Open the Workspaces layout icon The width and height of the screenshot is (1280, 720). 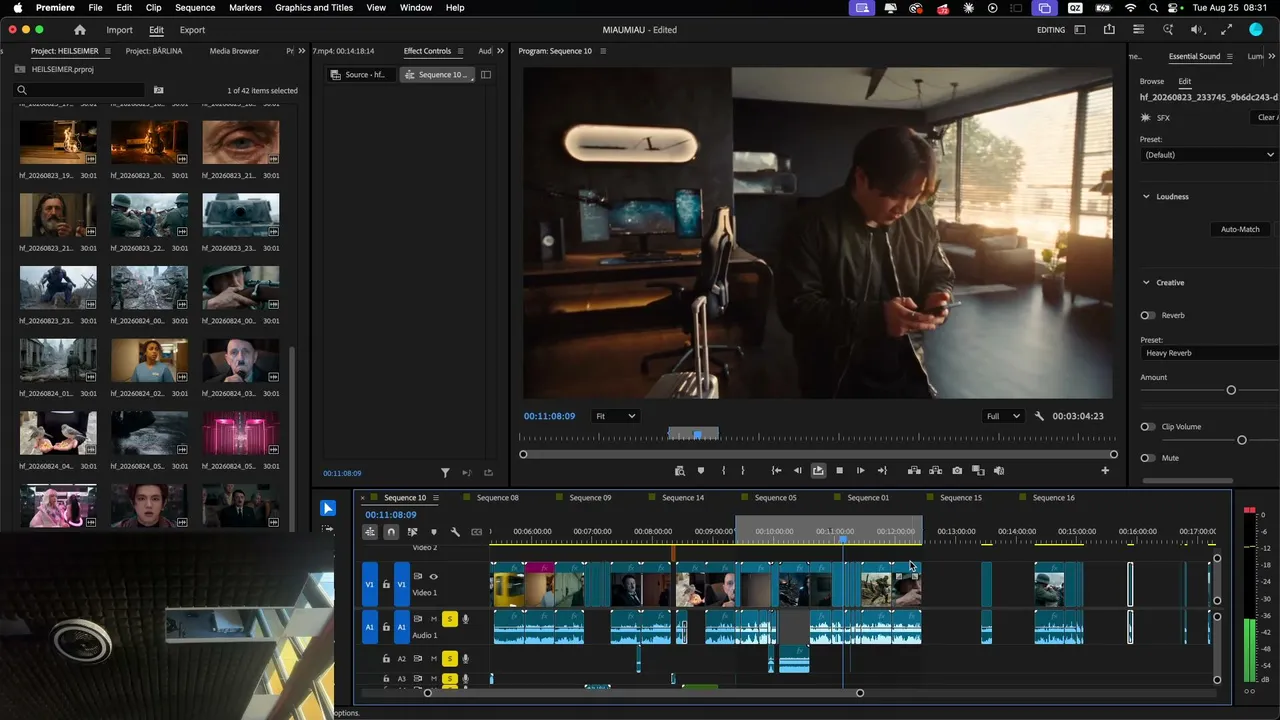(x=1080, y=30)
